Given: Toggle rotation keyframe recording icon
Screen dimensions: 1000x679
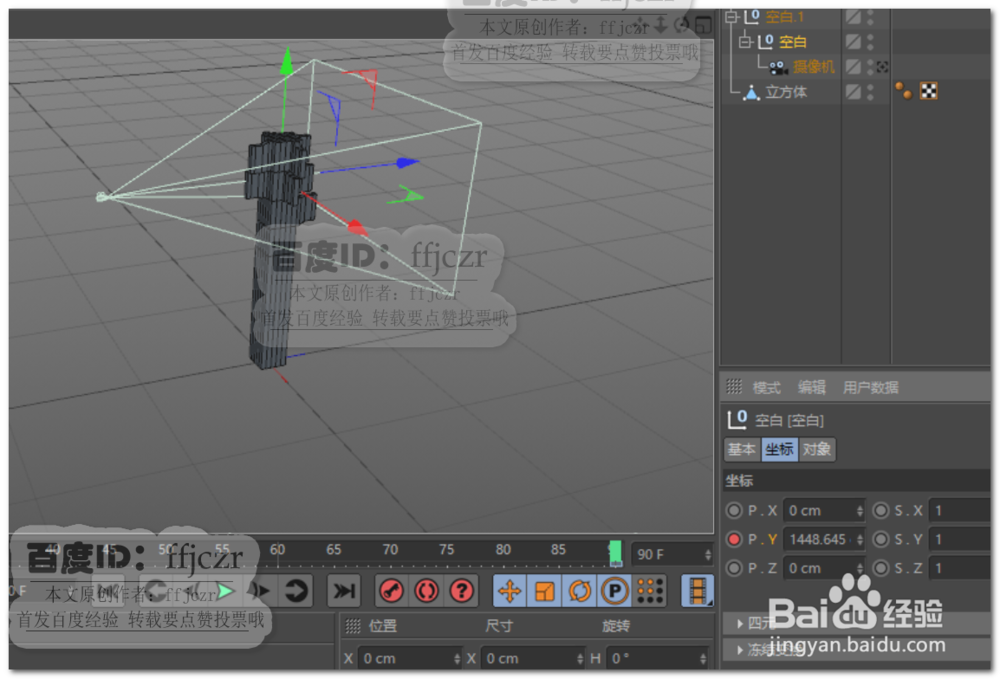Looking at the screenshot, I should point(580,591).
